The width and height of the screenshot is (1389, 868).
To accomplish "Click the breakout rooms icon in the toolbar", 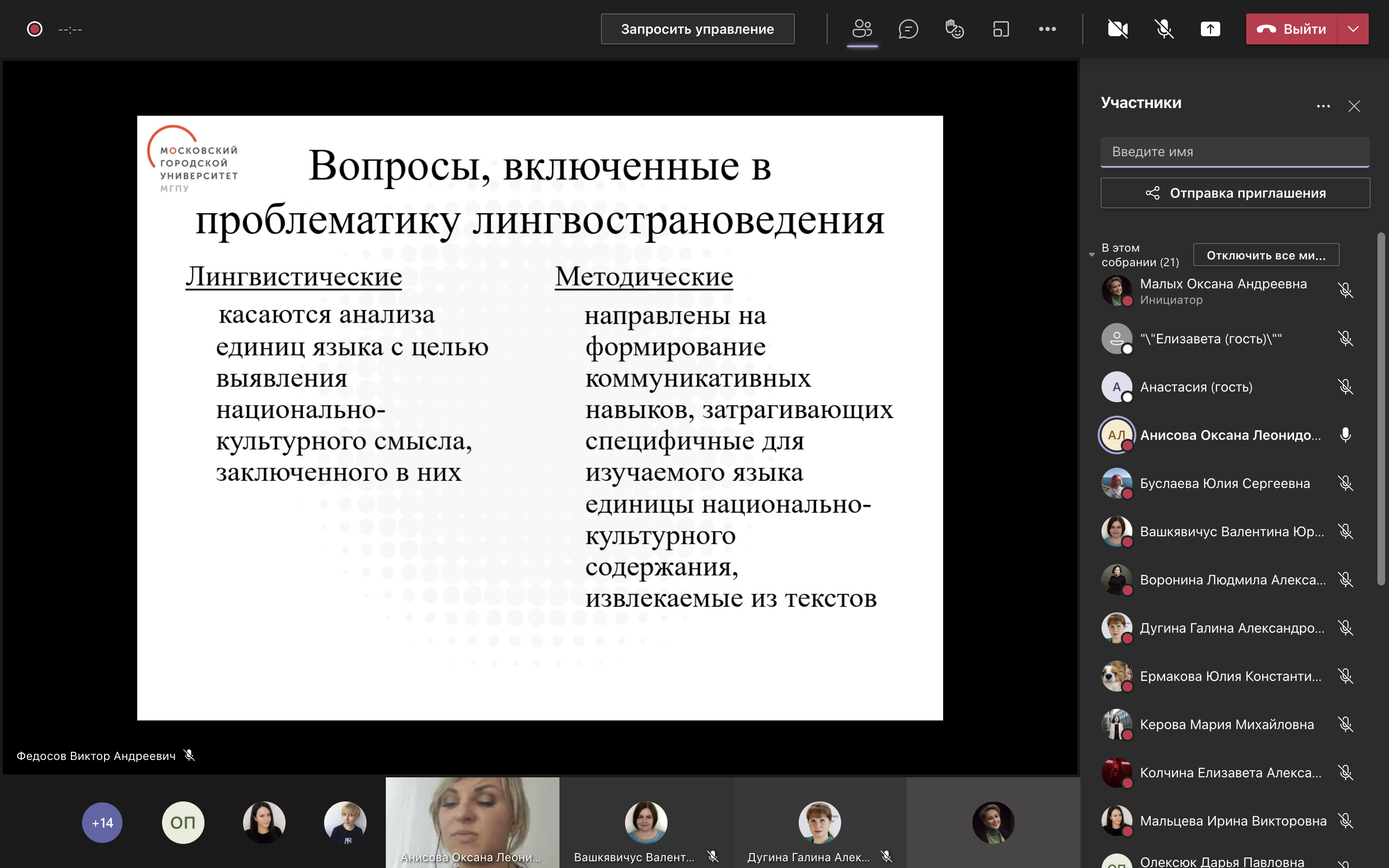I will tap(1000, 29).
